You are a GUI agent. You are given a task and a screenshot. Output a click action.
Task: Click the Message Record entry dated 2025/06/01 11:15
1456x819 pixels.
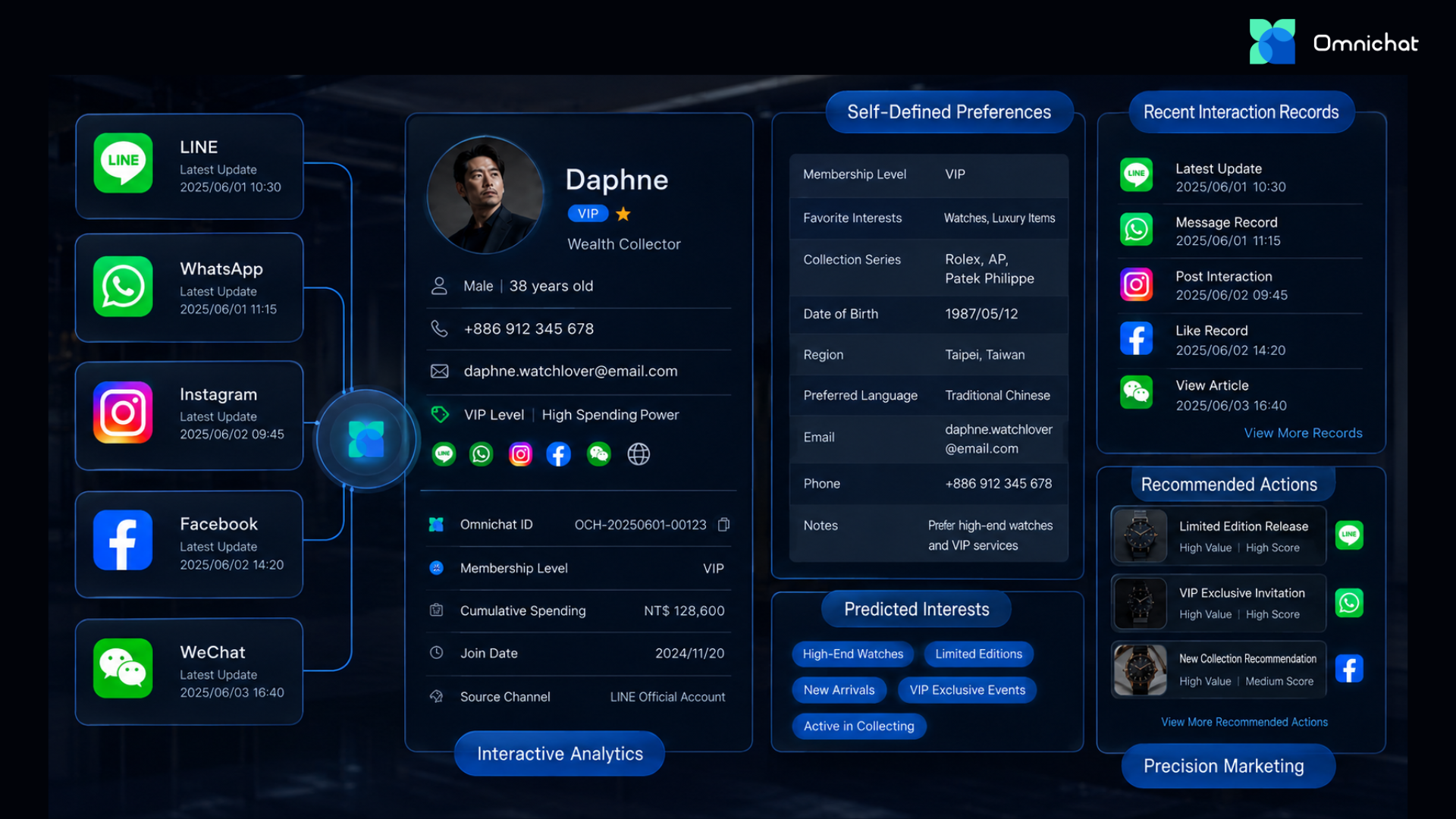click(1241, 231)
